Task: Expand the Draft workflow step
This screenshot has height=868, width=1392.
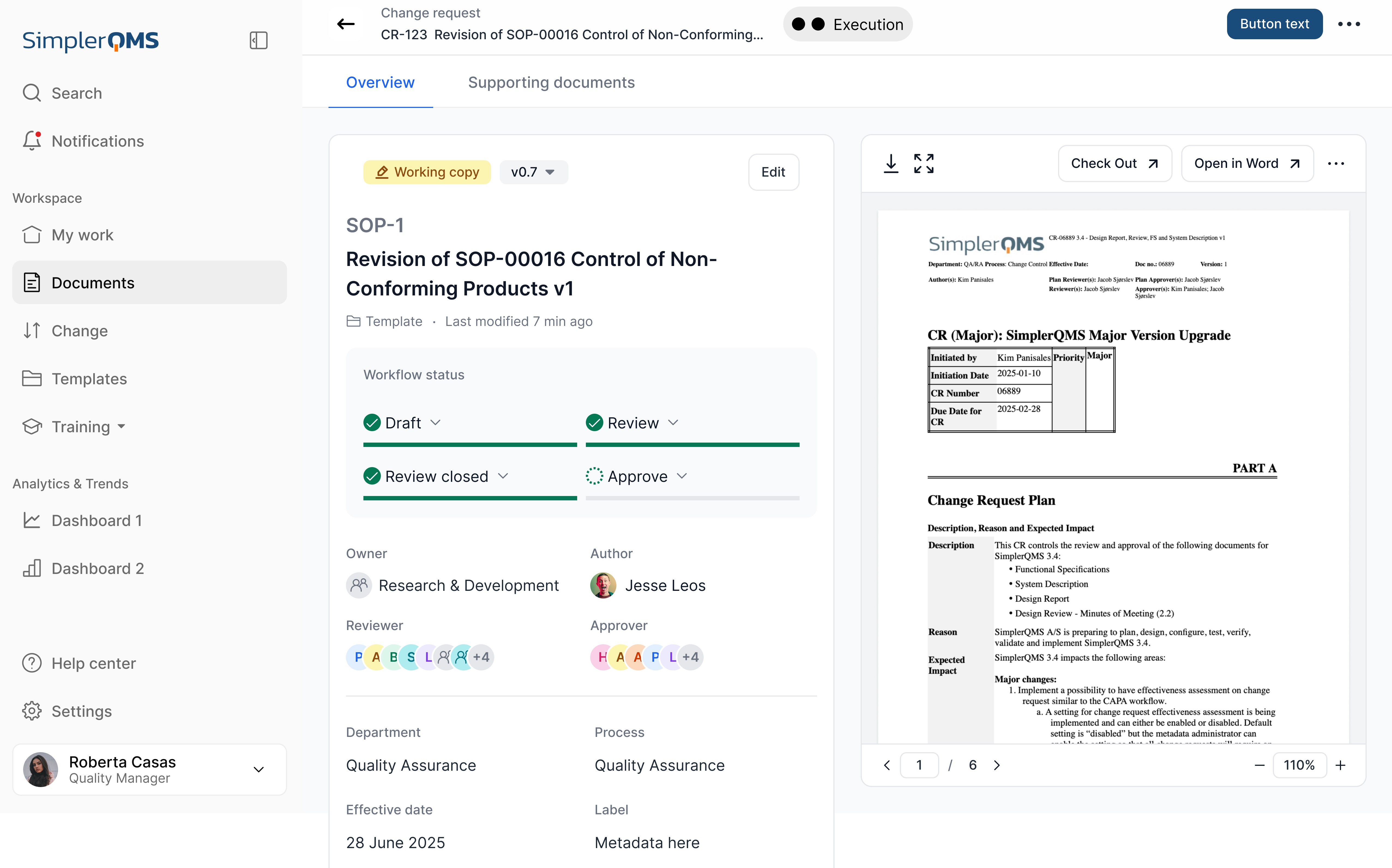Action: (435, 422)
